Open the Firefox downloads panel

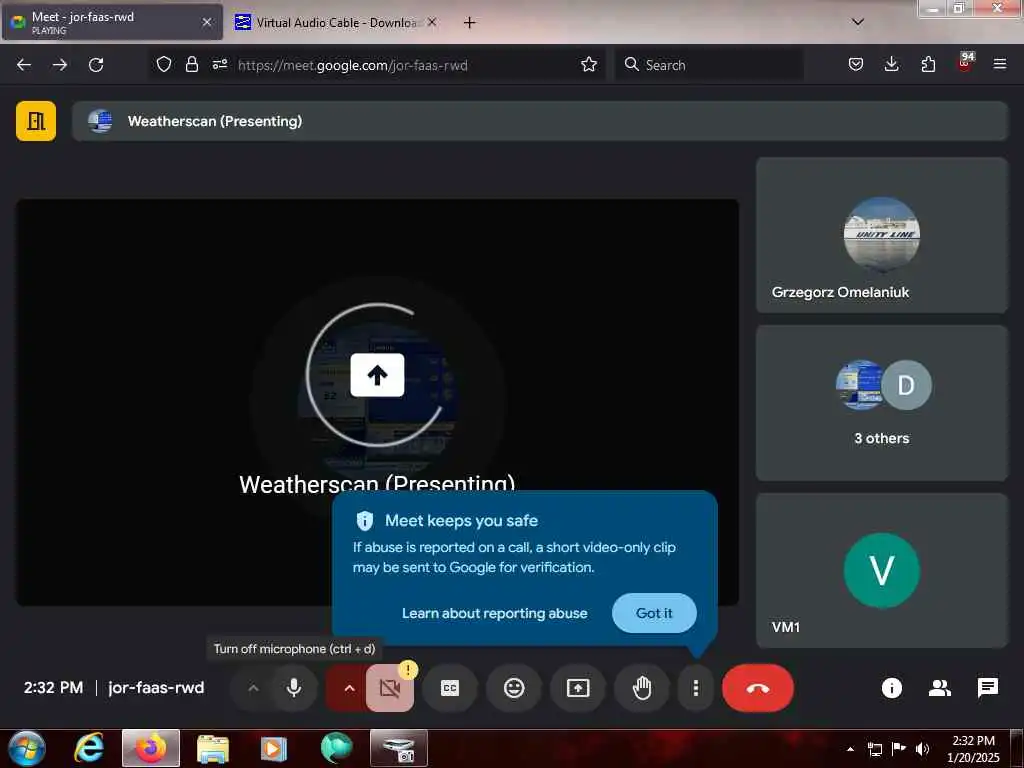[x=891, y=64]
